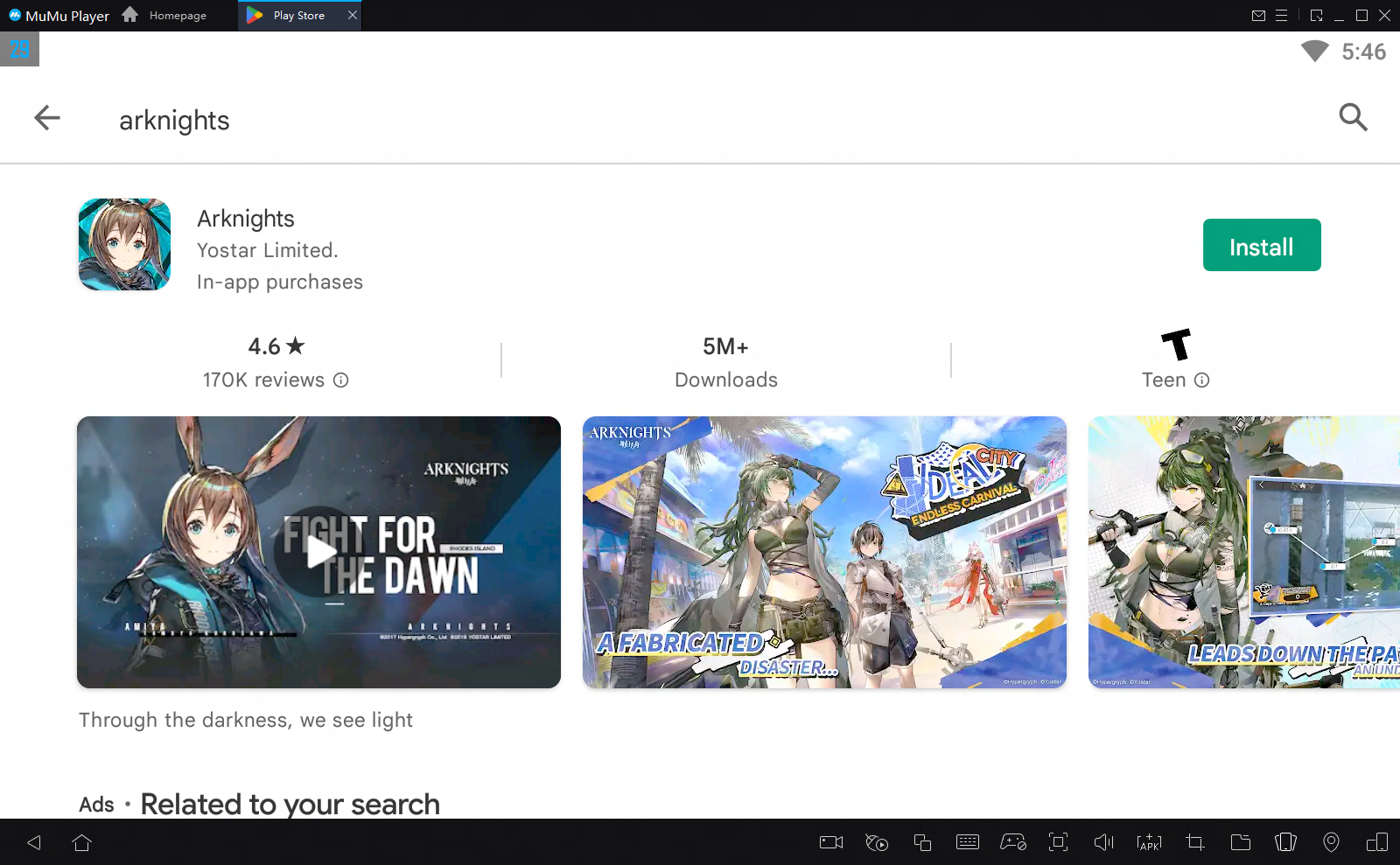Install an APK file via APK icon
The width and height of the screenshot is (1400, 865).
1150,842
